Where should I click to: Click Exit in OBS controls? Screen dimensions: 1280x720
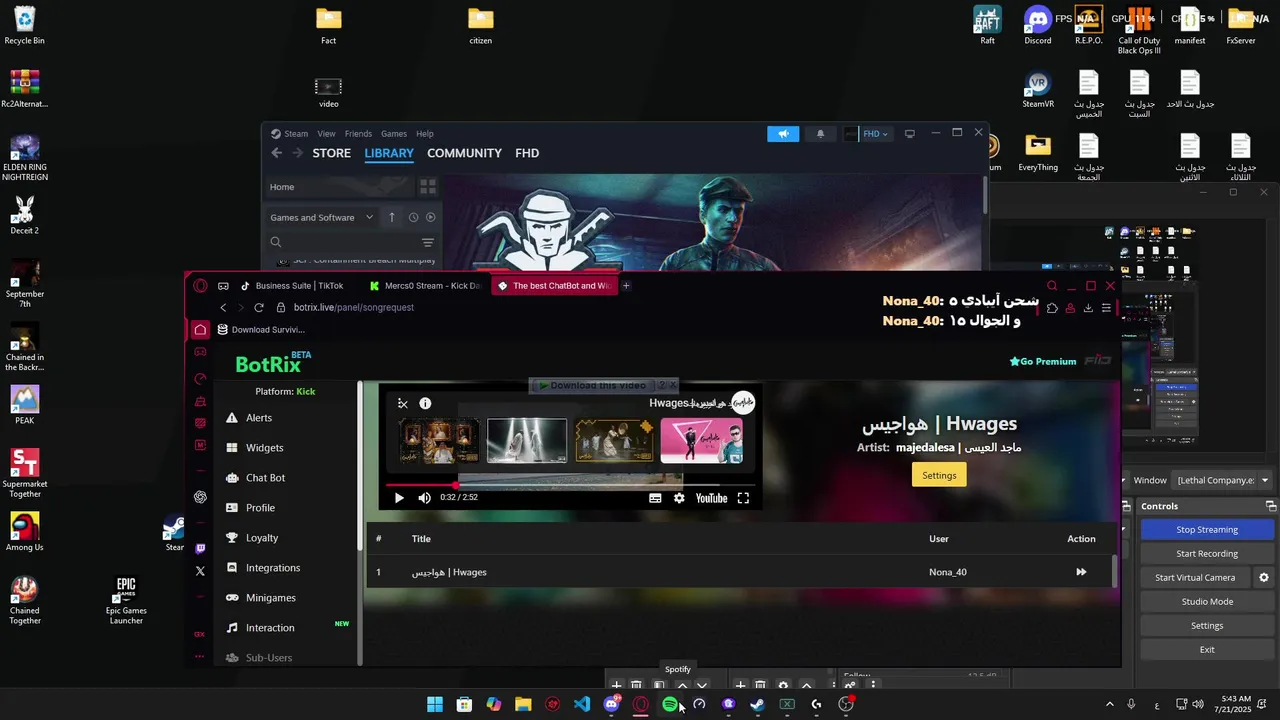pyautogui.click(x=1207, y=649)
